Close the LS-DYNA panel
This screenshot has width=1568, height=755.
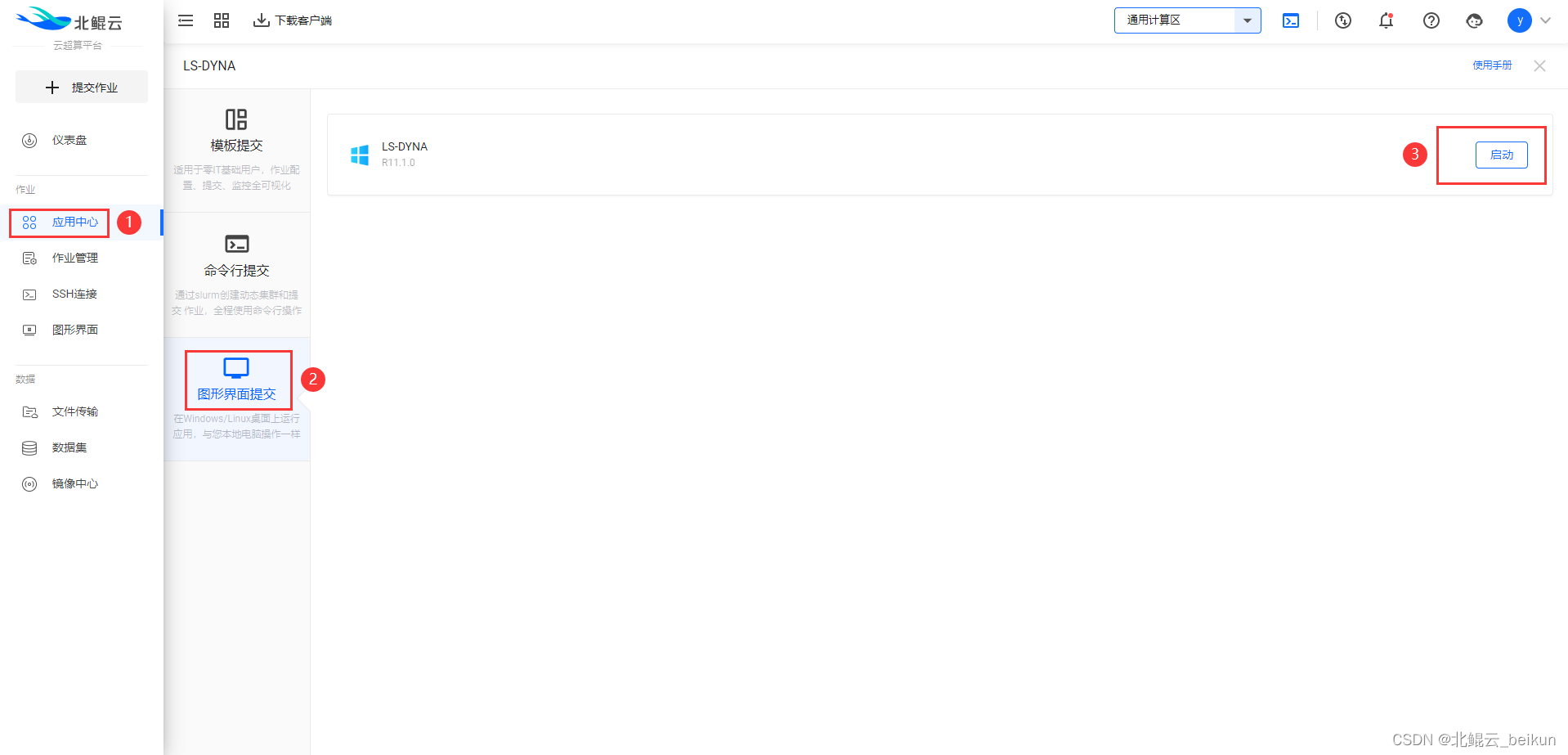pos(1539,65)
